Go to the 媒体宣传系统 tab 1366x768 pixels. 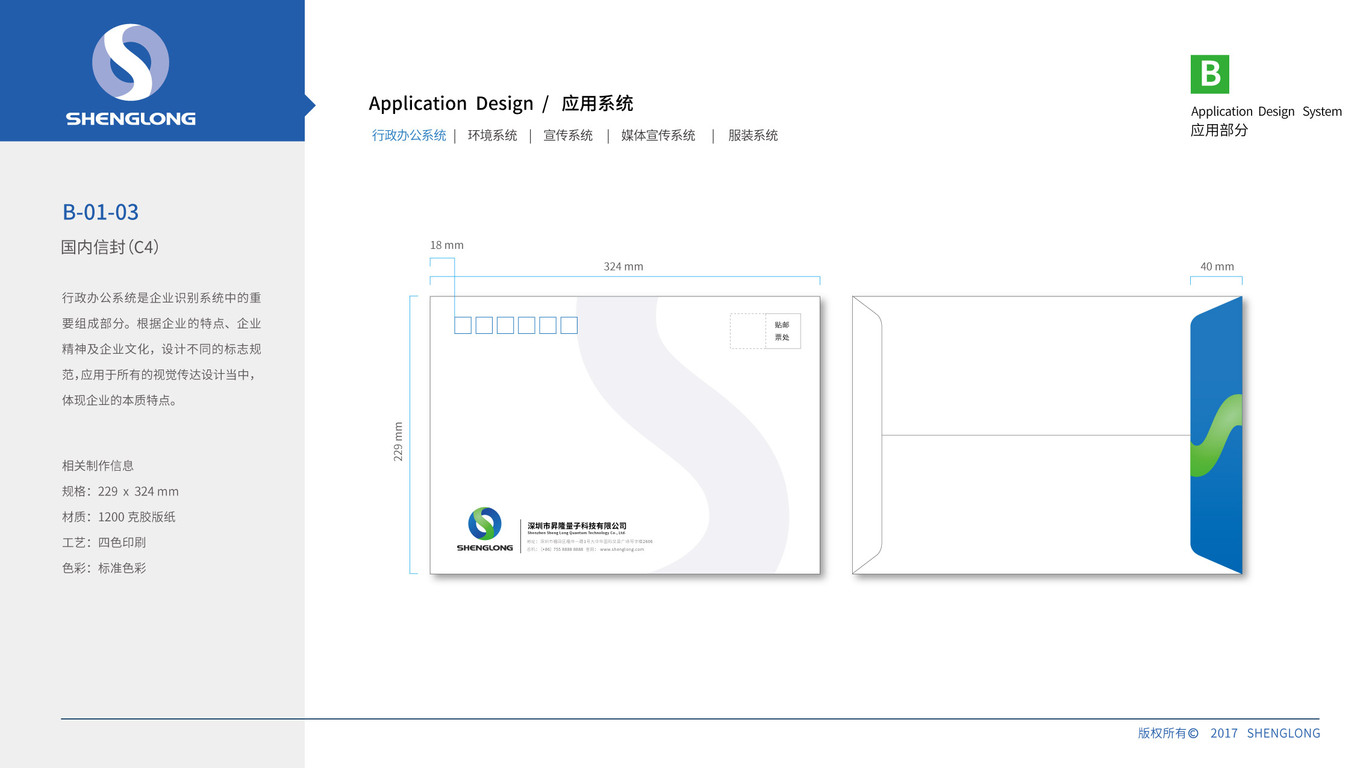[x=658, y=135]
